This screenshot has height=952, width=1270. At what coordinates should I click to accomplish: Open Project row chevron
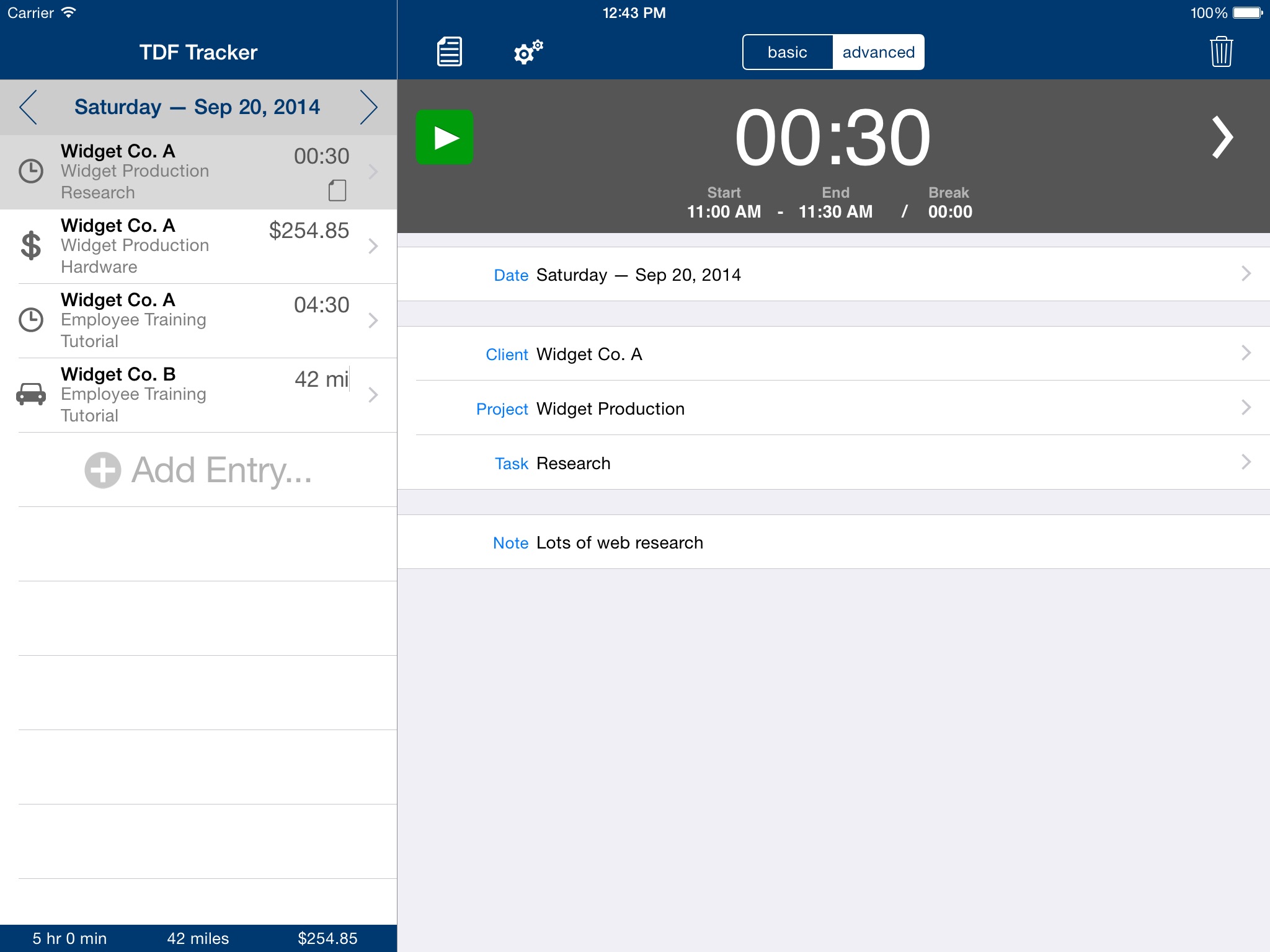click(1246, 407)
